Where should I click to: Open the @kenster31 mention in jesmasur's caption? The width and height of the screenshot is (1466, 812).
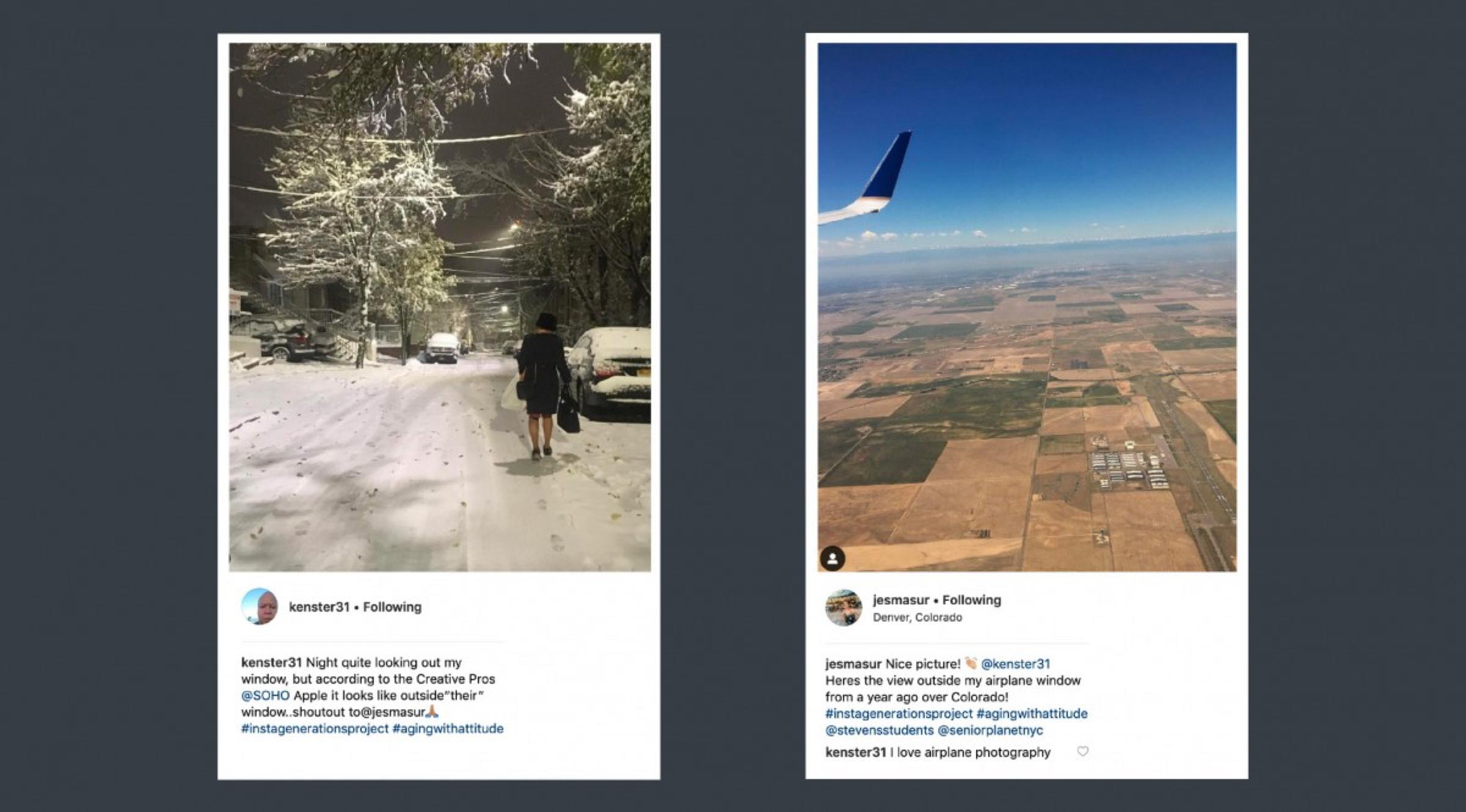[1015, 664]
